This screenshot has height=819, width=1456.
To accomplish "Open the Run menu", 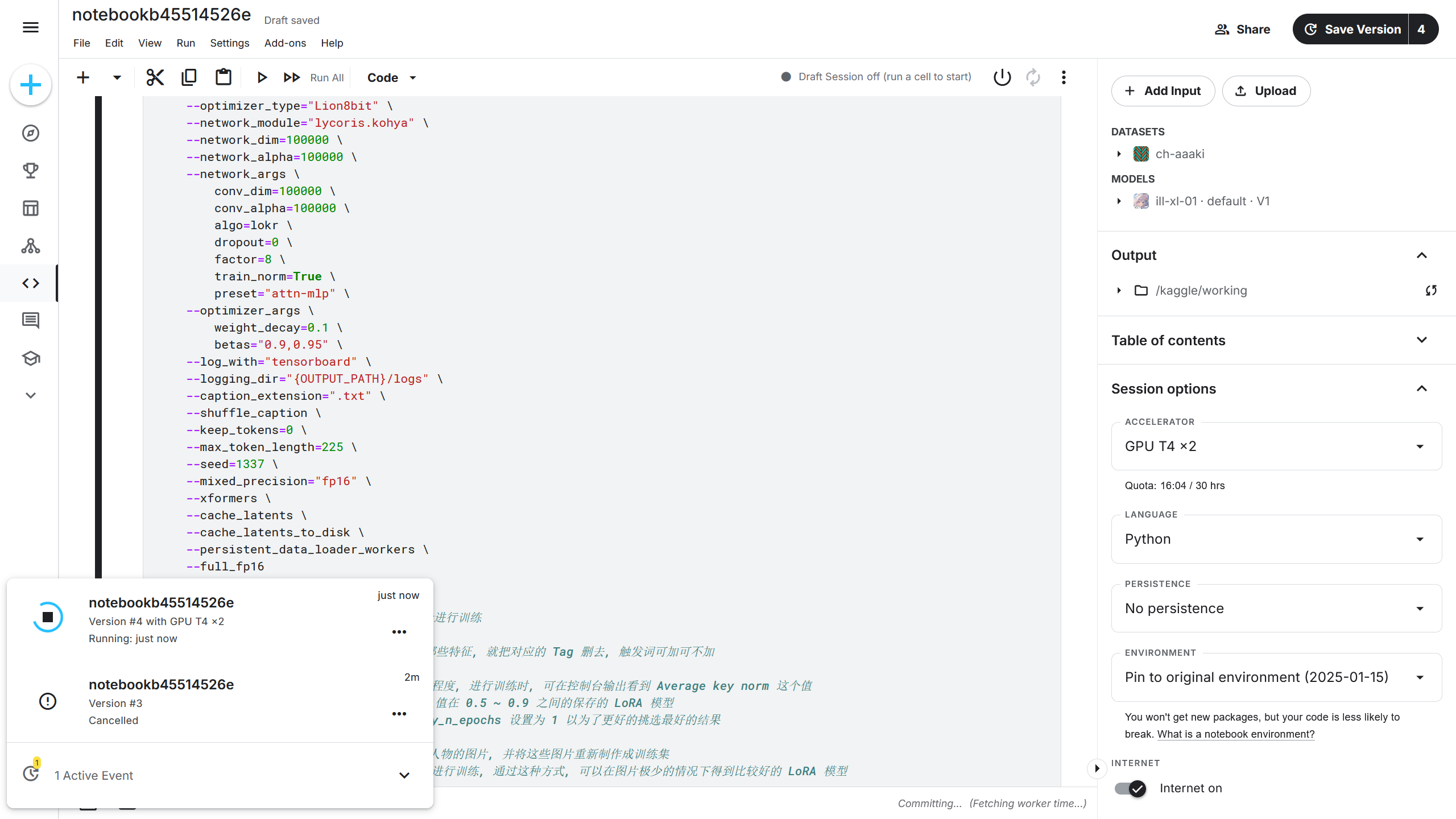I will pos(185,43).
